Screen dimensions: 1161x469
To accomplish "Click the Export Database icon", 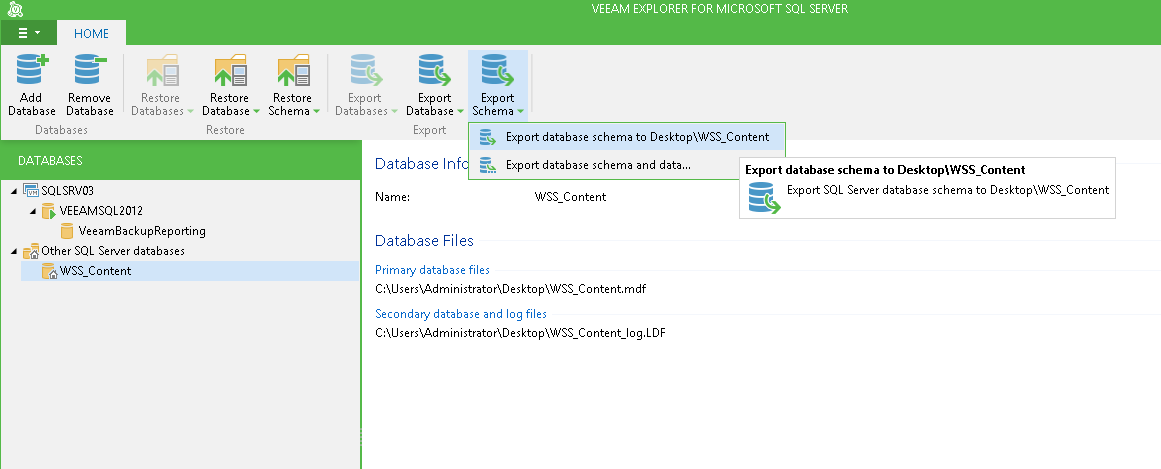I will (435, 70).
